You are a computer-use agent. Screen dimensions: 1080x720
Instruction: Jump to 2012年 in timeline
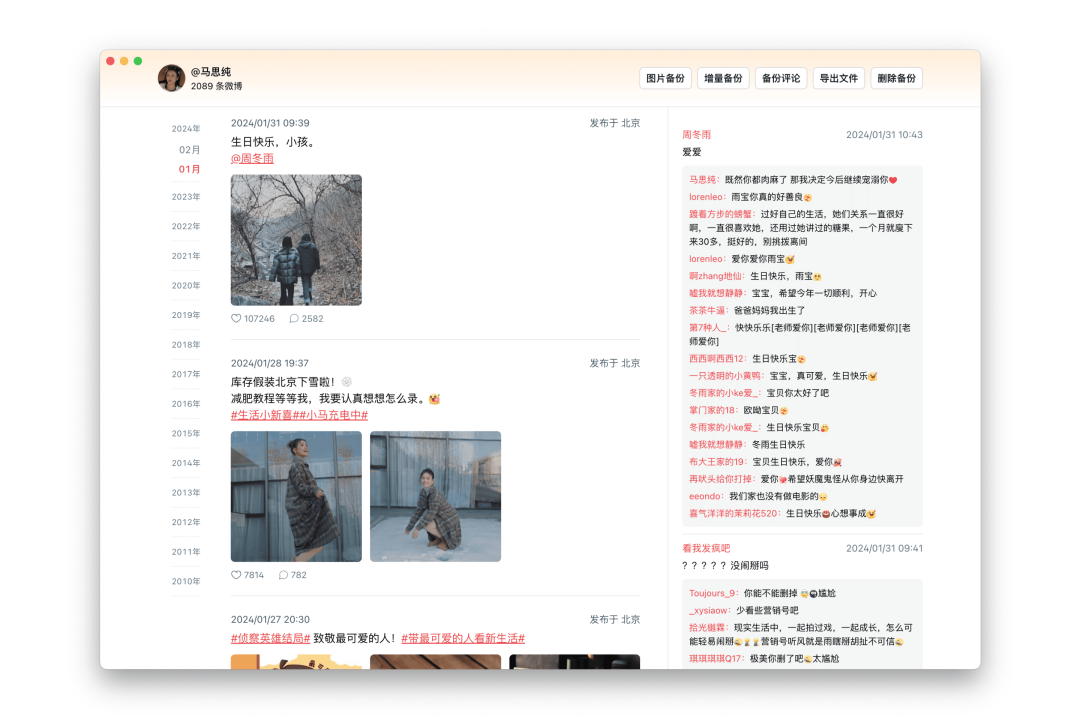186,523
